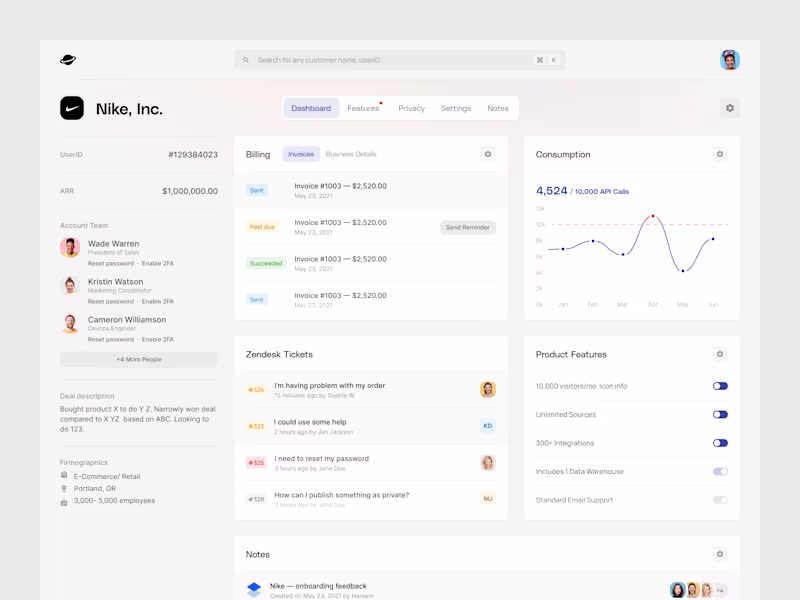
Task: Toggle Standard Email Support switch
Action: pyautogui.click(x=720, y=501)
